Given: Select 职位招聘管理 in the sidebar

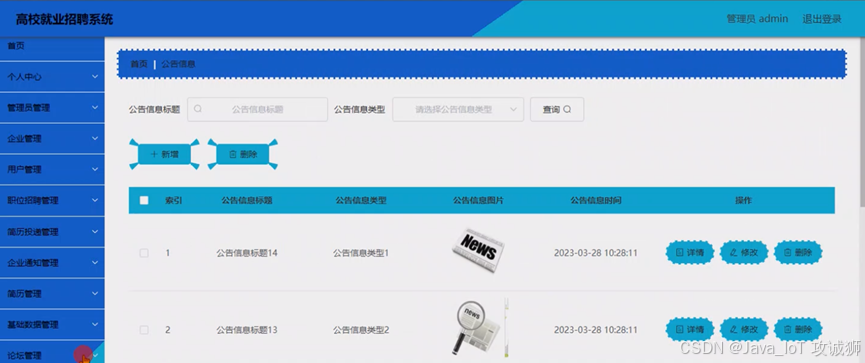Looking at the screenshot, I should 52,200.
